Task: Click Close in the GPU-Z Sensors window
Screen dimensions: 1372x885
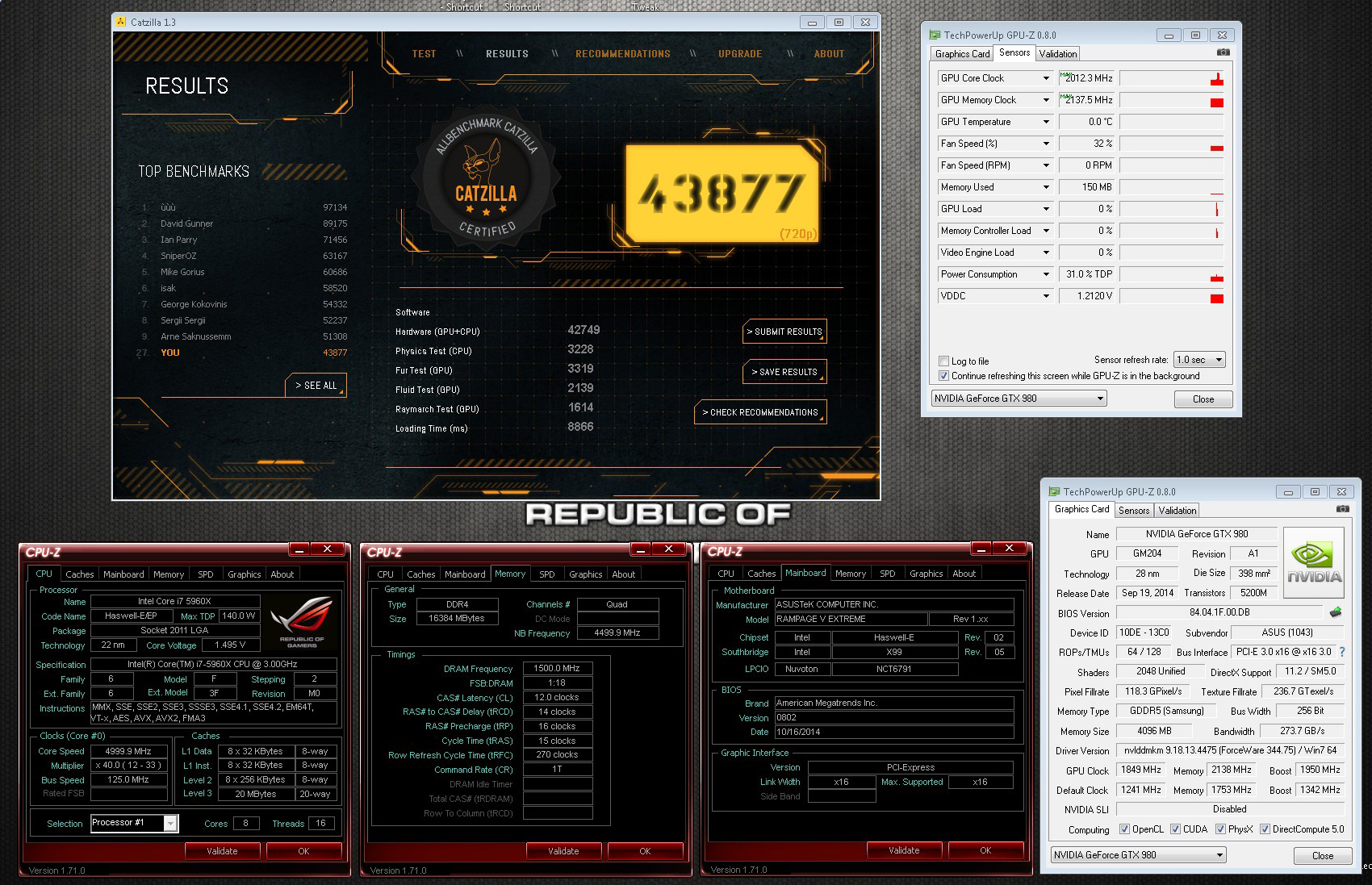Action: point(1203,399)
